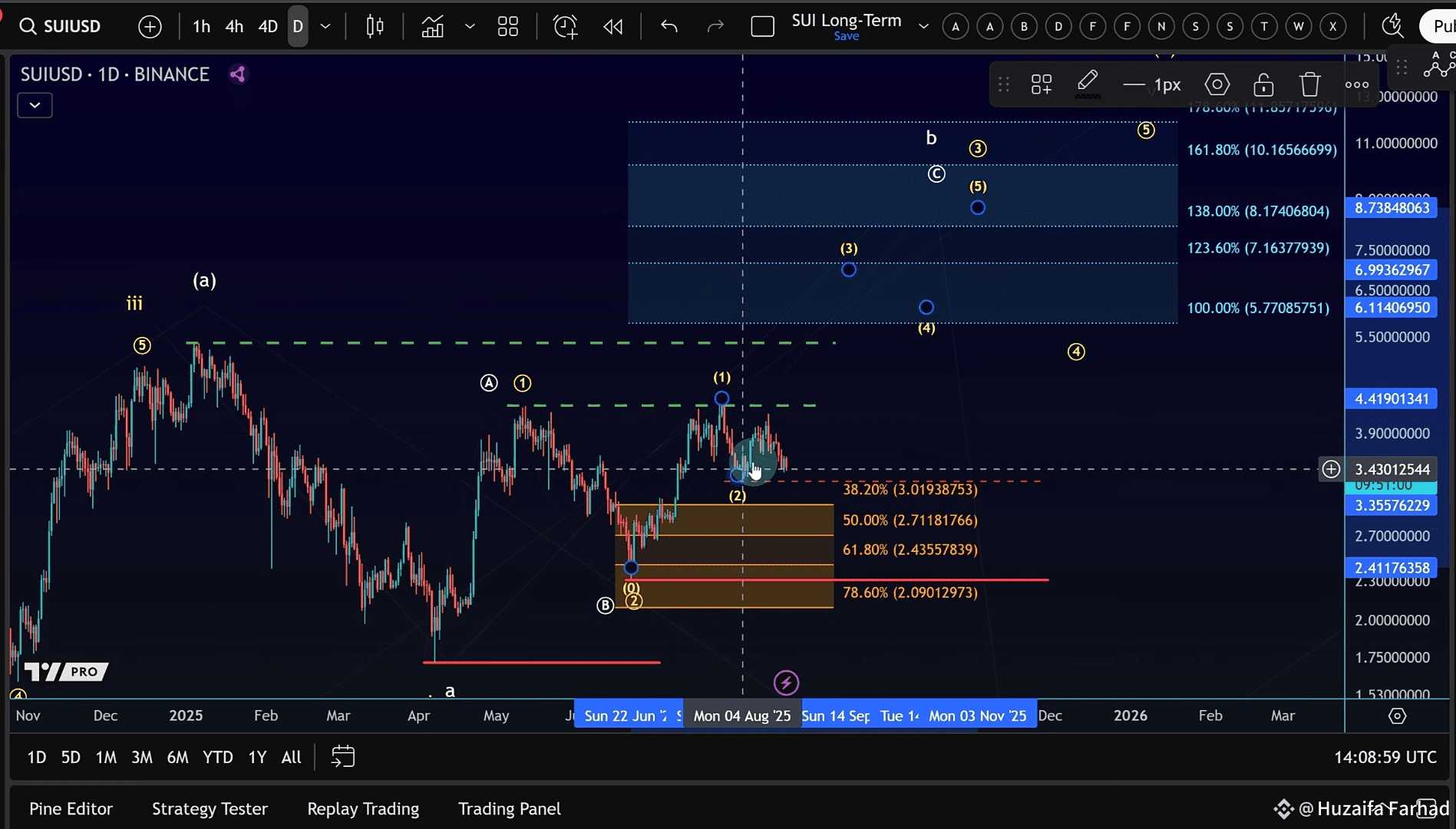The image size is (1456, 829).
Task: Select the 3M date range
Action: tap(141, 758)
